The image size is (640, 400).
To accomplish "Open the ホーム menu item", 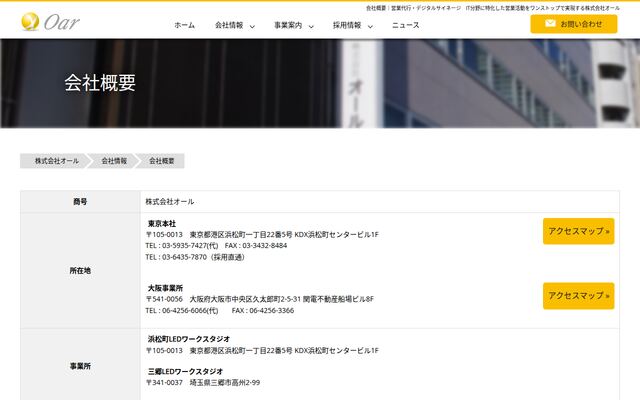I will [184, 25].
